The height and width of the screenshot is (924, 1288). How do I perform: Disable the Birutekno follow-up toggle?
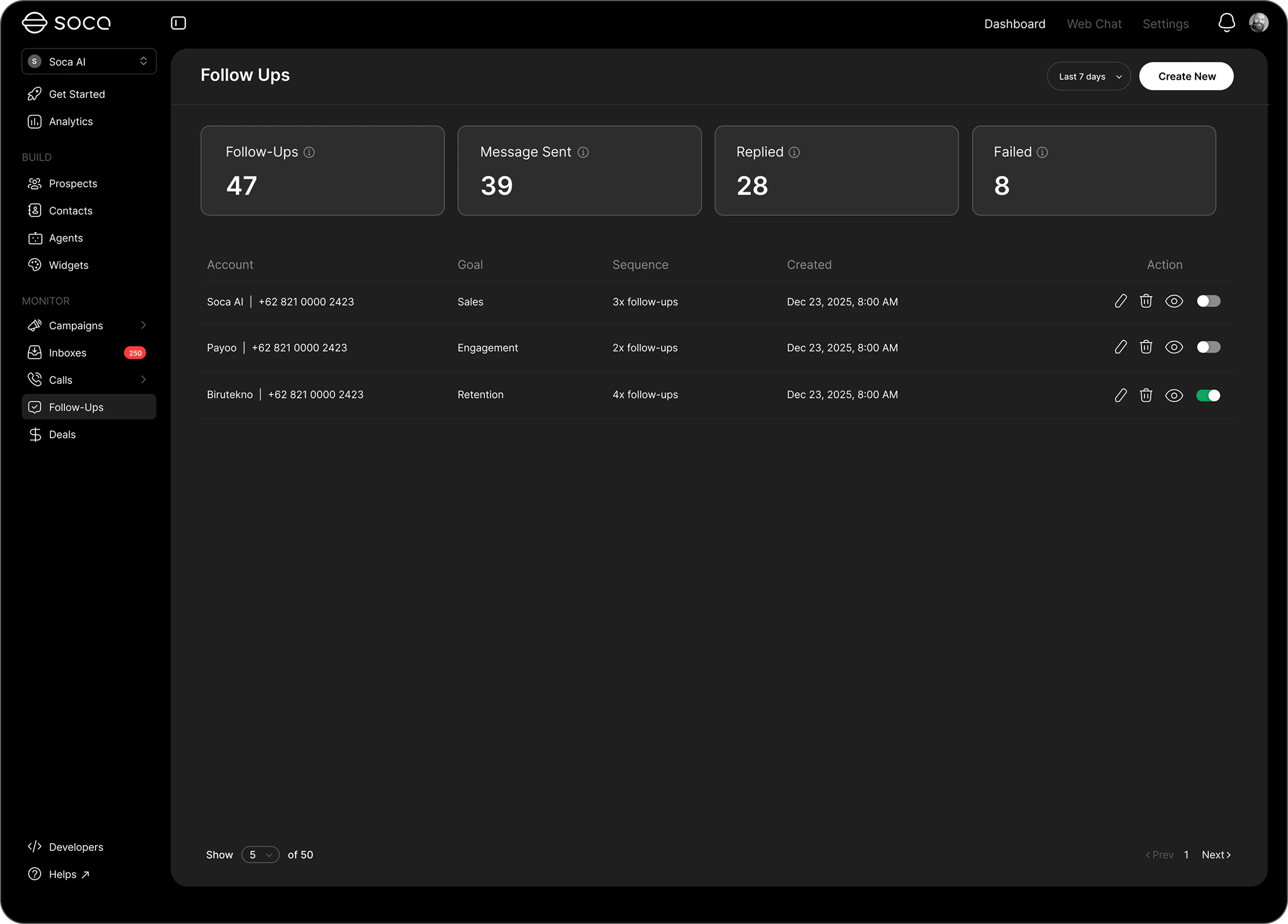tap(1208, 395)
